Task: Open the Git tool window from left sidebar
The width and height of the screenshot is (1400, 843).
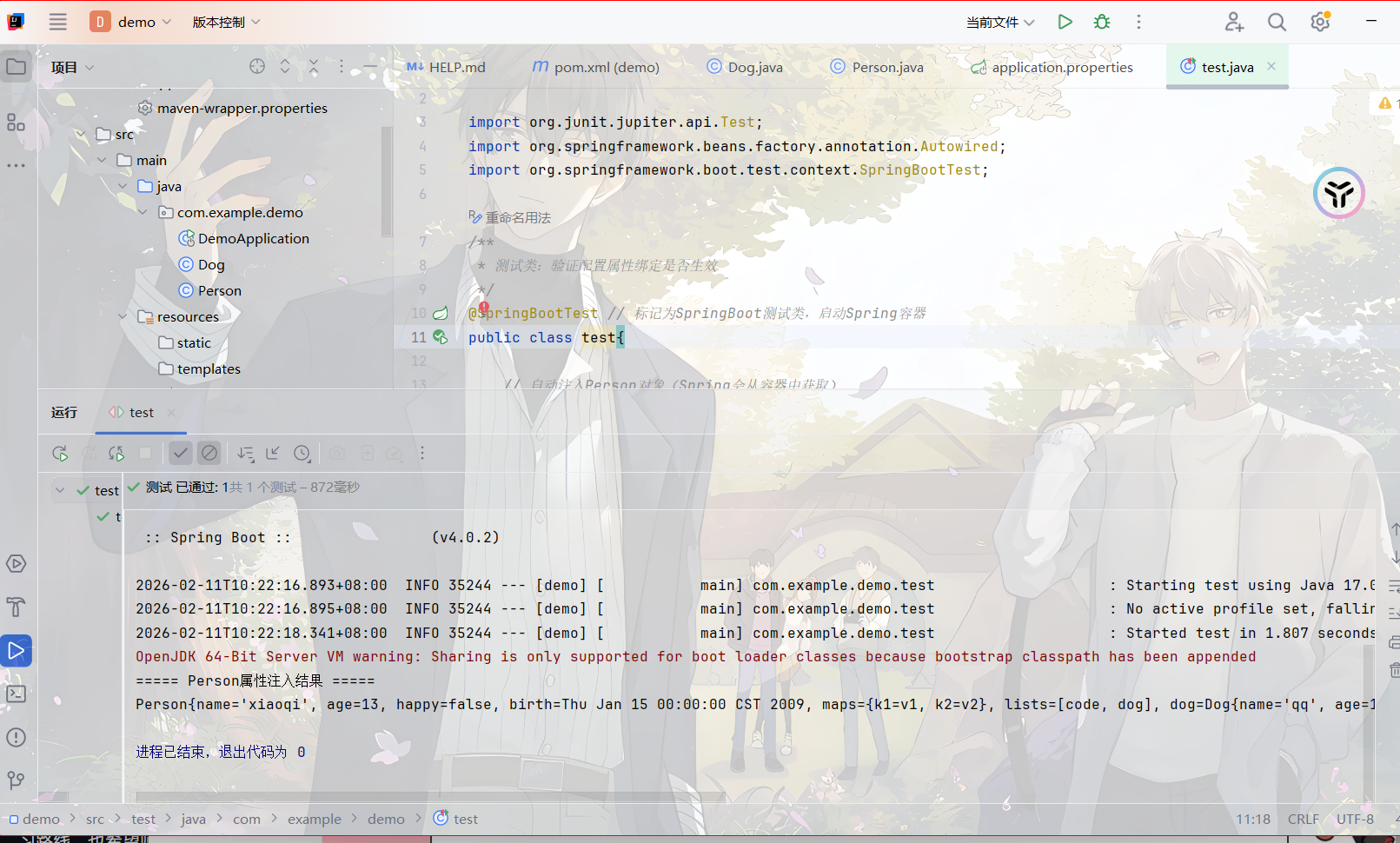Action: coord(16,780)
